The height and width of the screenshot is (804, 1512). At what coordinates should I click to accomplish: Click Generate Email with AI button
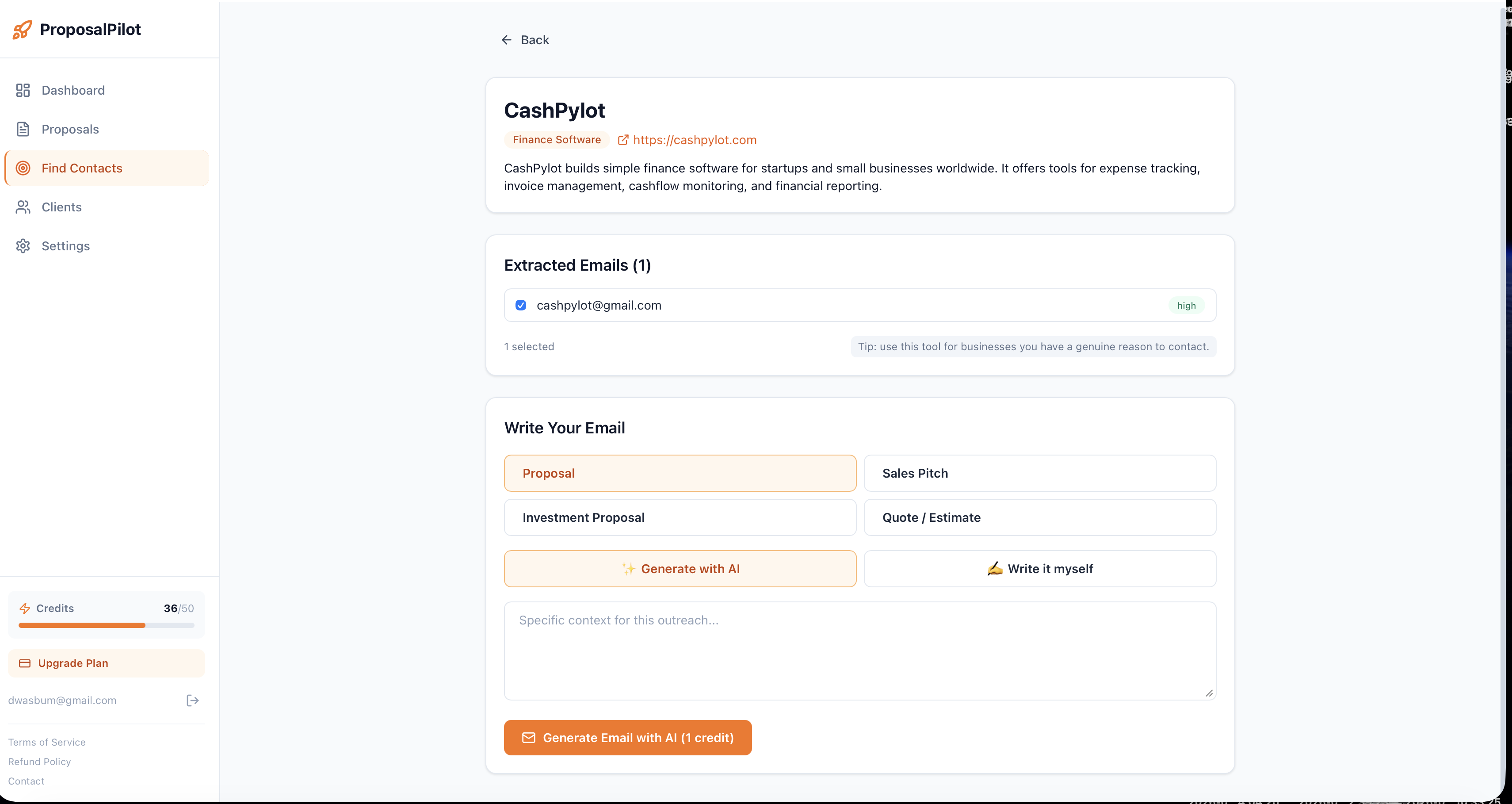tap(627, 738)
